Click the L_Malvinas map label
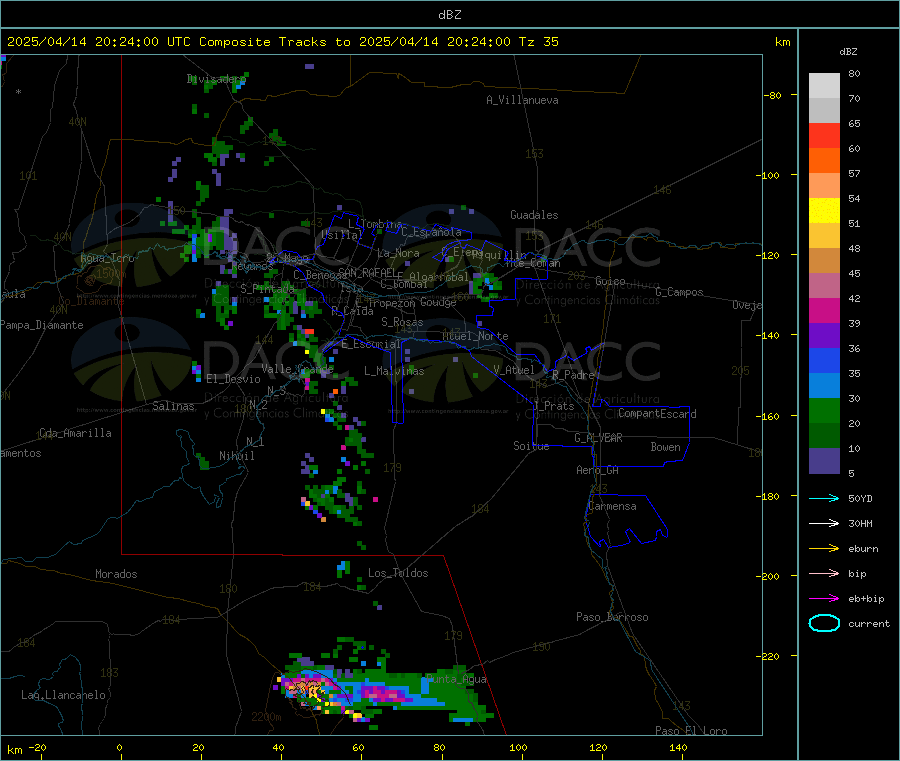Image resolution: width=900 pixels, height=761 pixels. [x=394, y=371]
